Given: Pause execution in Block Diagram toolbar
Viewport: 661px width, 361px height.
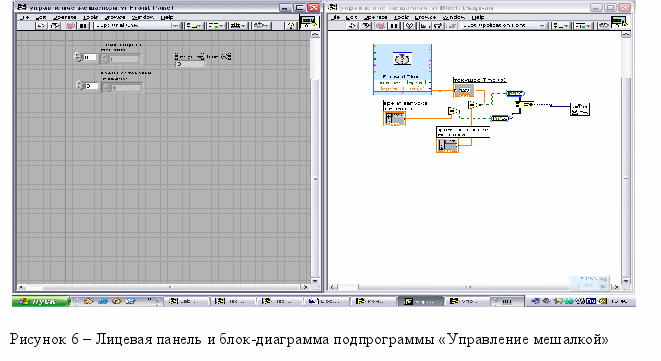Looking at the screenshot, I should [394, 26].
